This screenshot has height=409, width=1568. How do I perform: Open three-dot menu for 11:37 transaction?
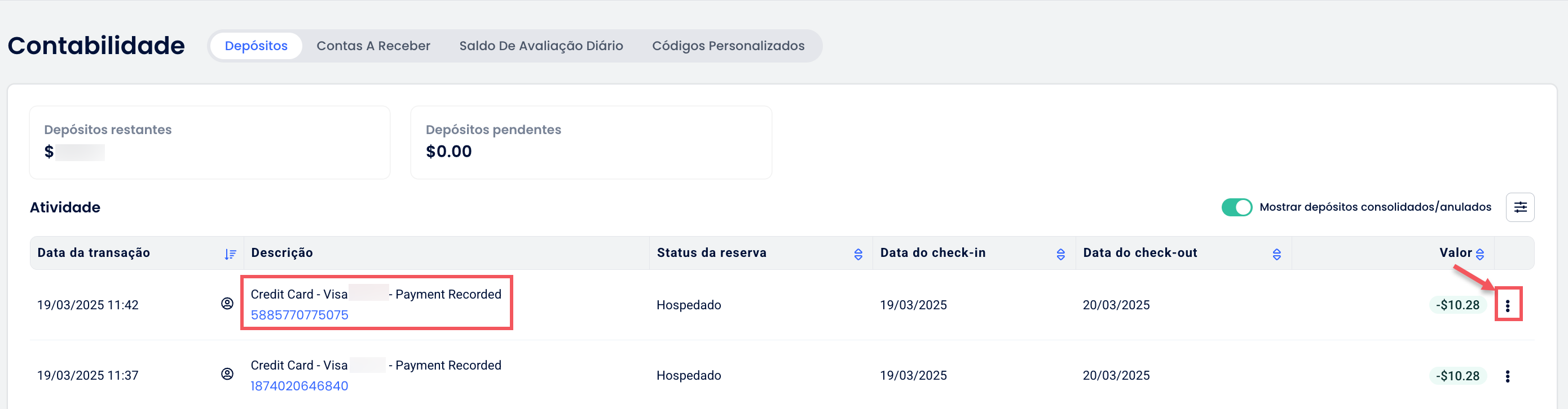tap(1507, 376)
